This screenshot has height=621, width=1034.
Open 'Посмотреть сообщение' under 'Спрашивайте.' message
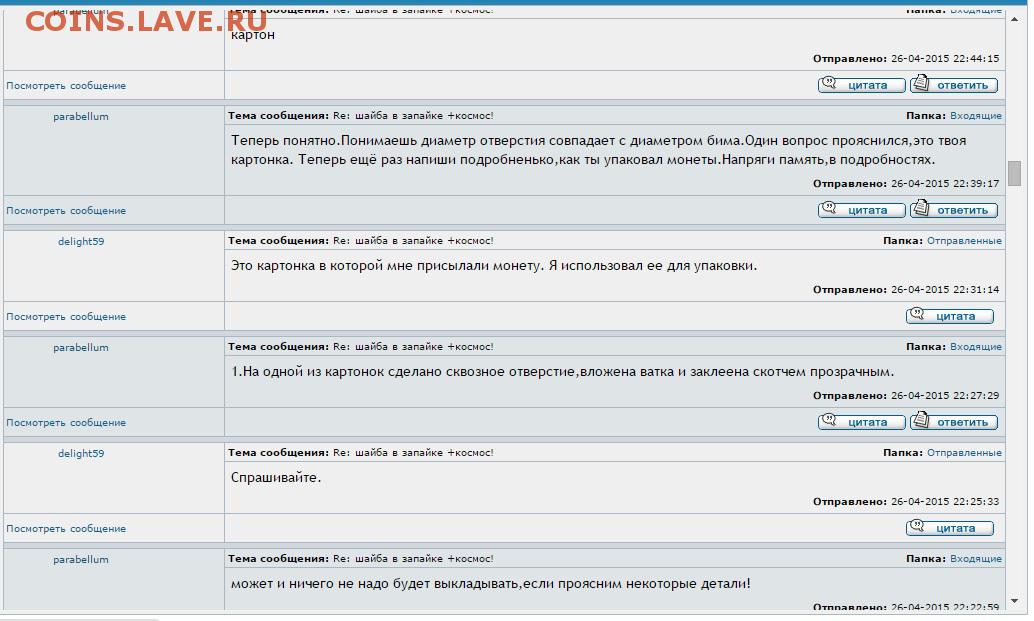(x=66, y=529)
